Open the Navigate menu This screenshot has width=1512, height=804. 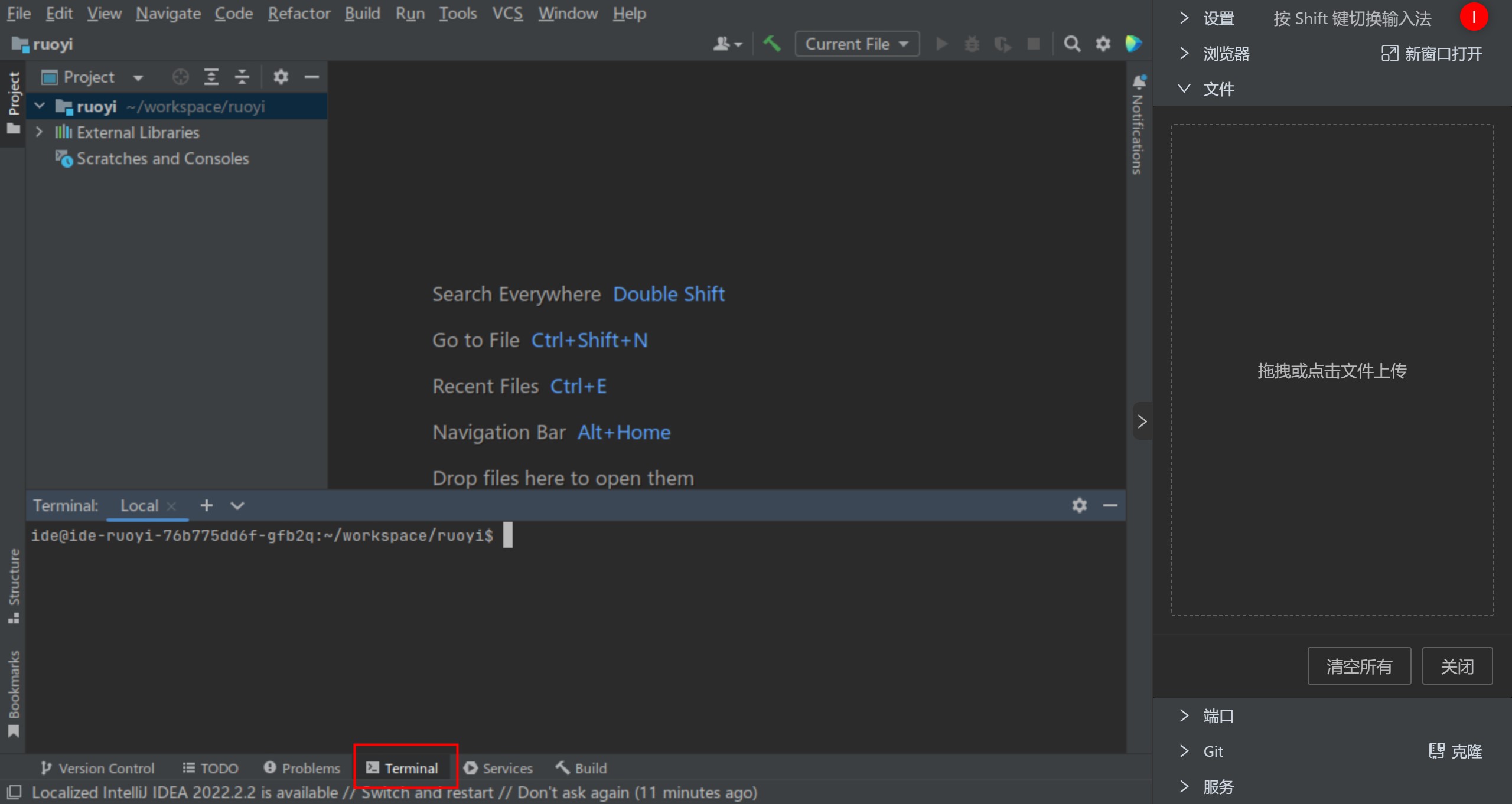(x=168, y=13)
